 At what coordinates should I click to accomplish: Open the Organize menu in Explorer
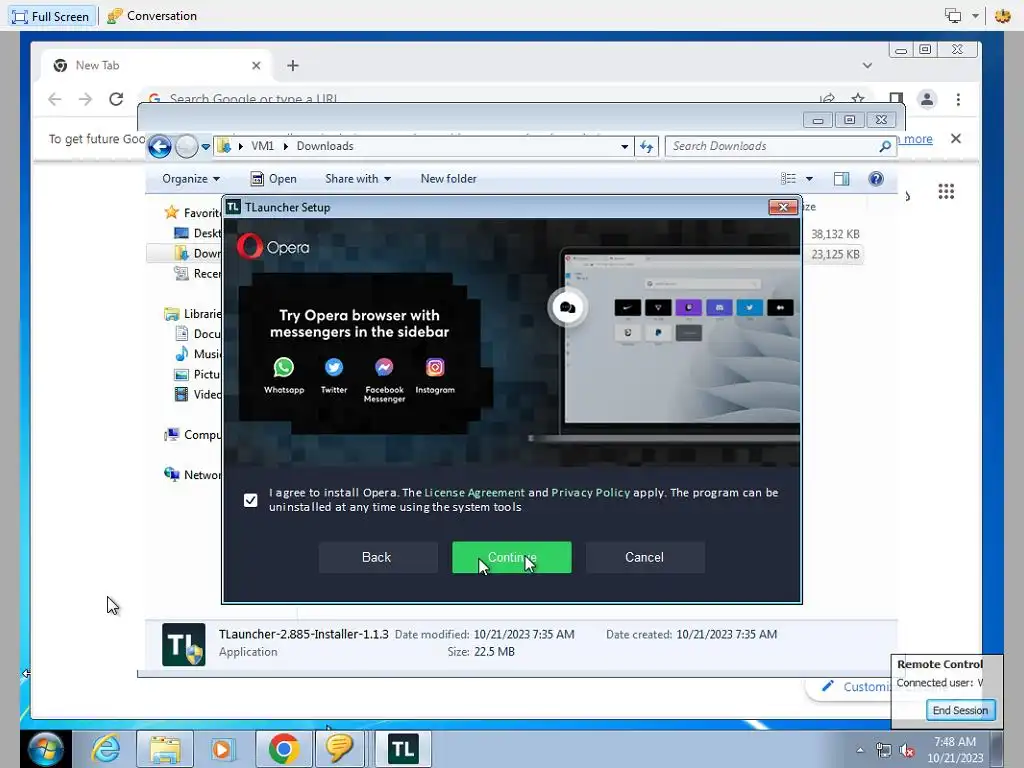pyautogui.click(x=191, y=179)
